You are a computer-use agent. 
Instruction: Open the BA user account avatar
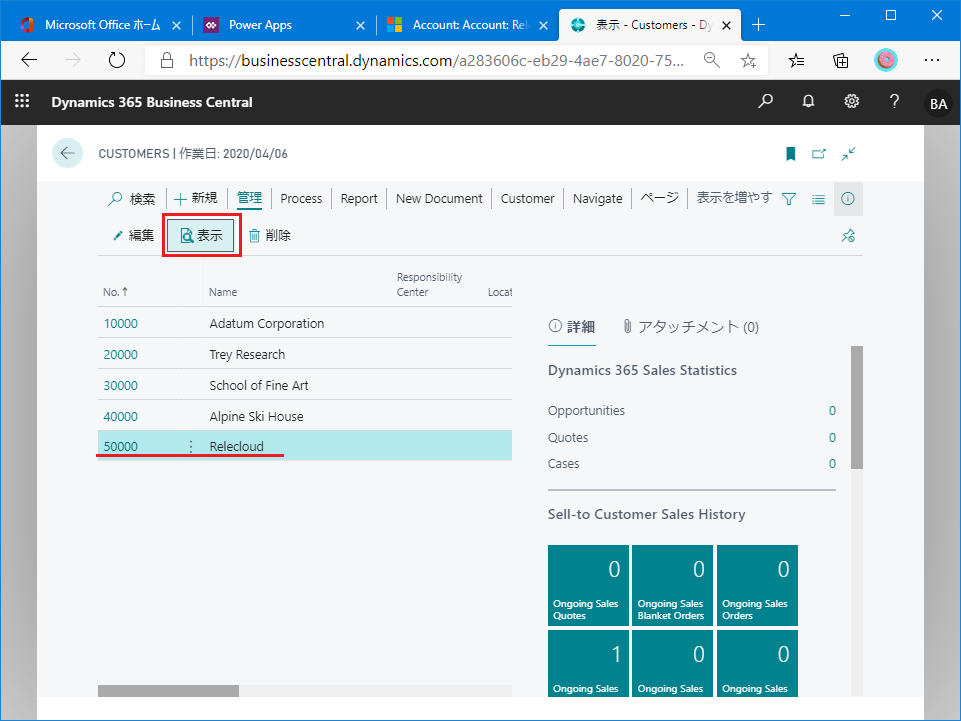click(938, 104)
